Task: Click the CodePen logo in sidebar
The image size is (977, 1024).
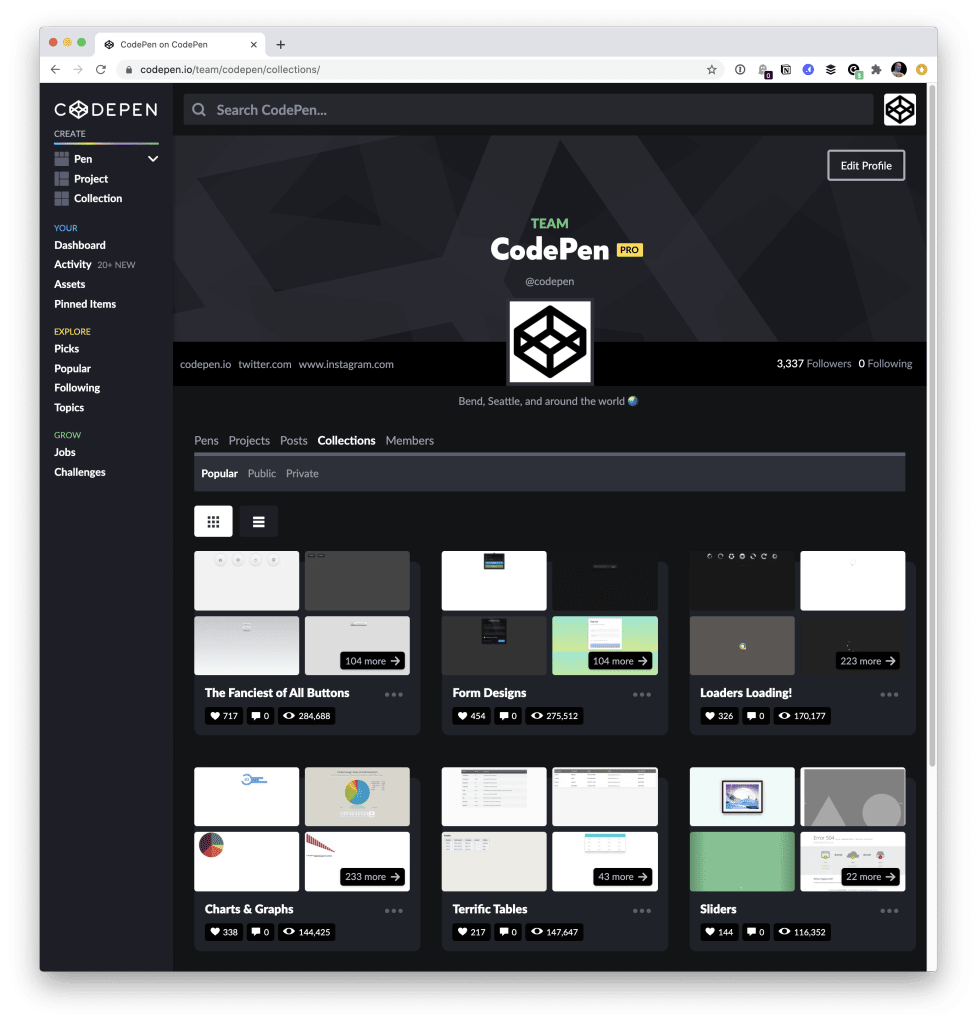Action: point(106,110)
